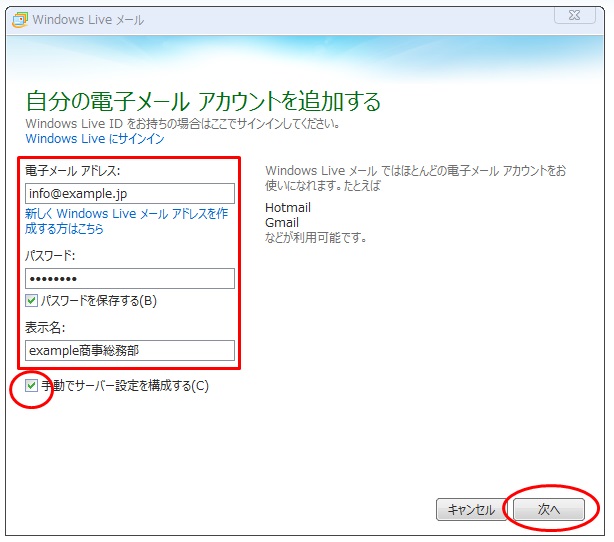614x542 pixels.
Task: Click the Hotmail example text
Action: 288,208
